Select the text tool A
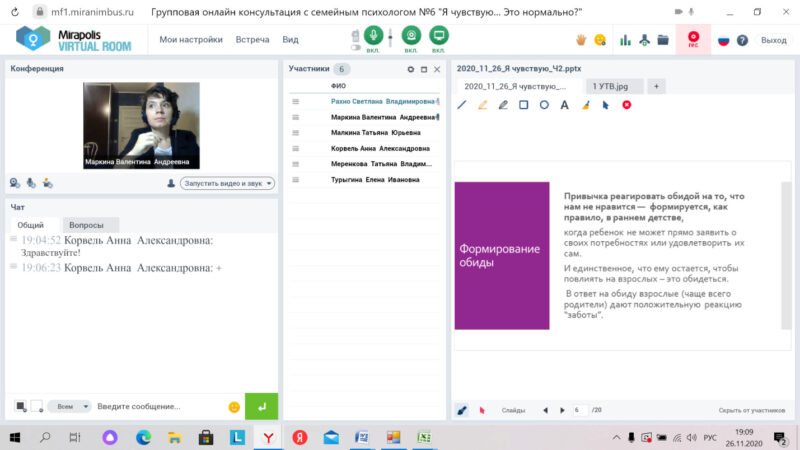This screenshot has height=450, width=800. [564, 105]
